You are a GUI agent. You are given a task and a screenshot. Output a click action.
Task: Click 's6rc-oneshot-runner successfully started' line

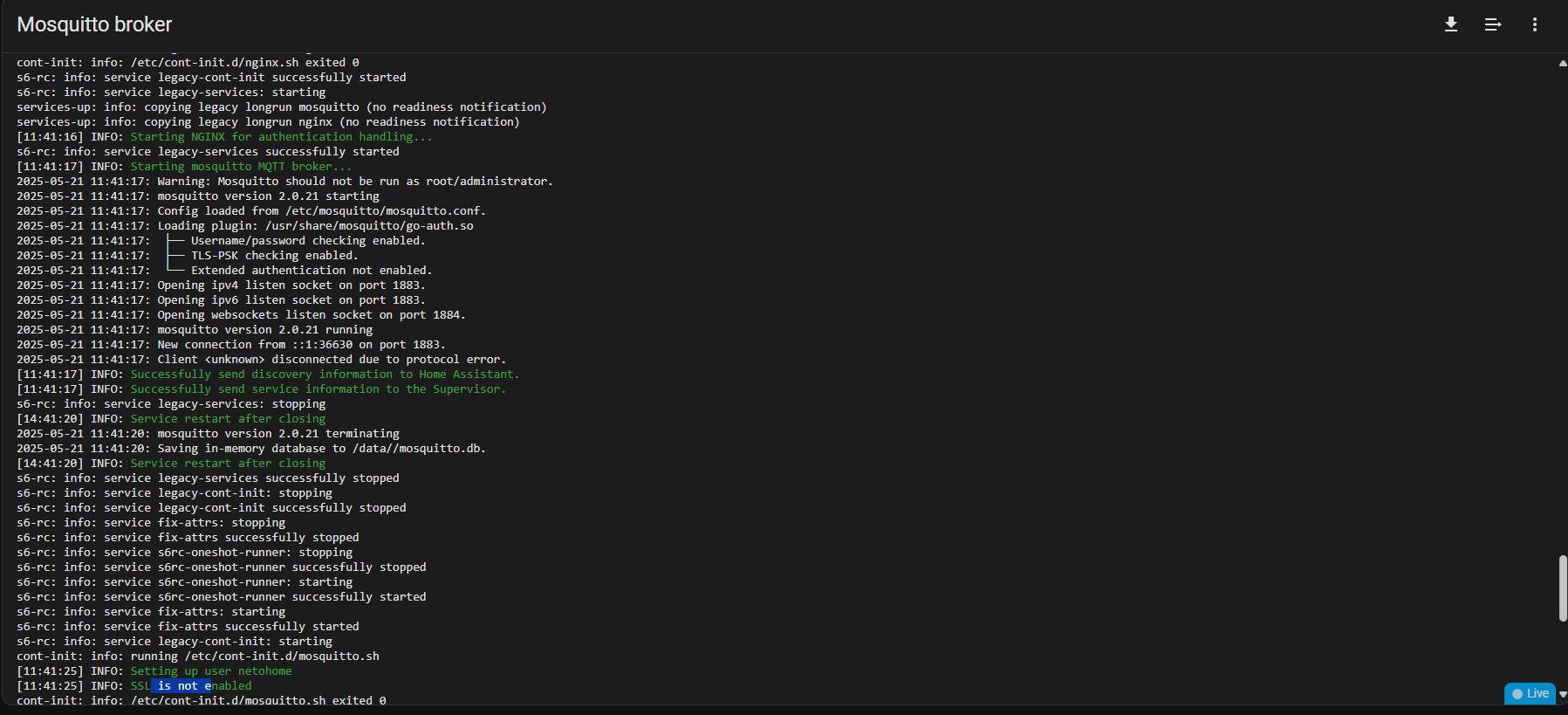[222, 596]
